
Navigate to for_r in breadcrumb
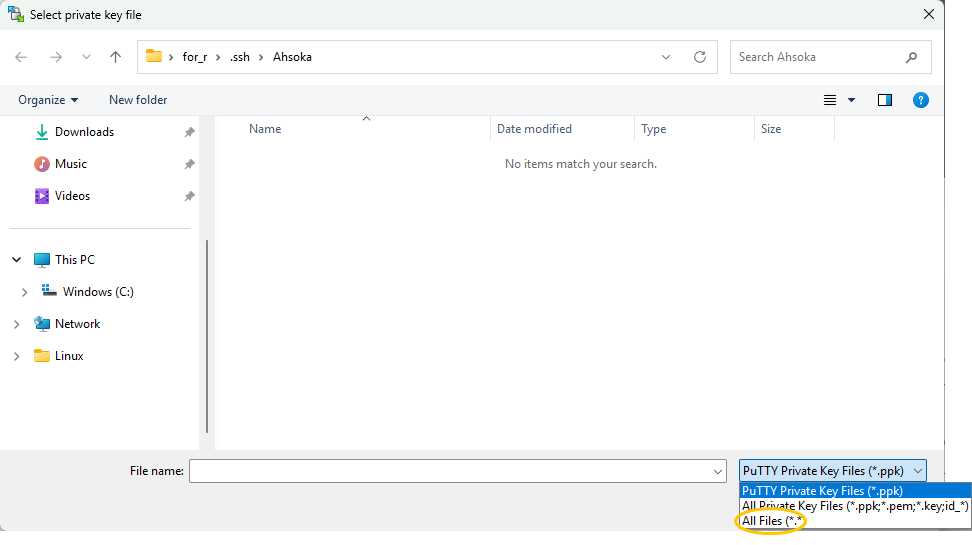pyautogui.click(x=195, y=57)
